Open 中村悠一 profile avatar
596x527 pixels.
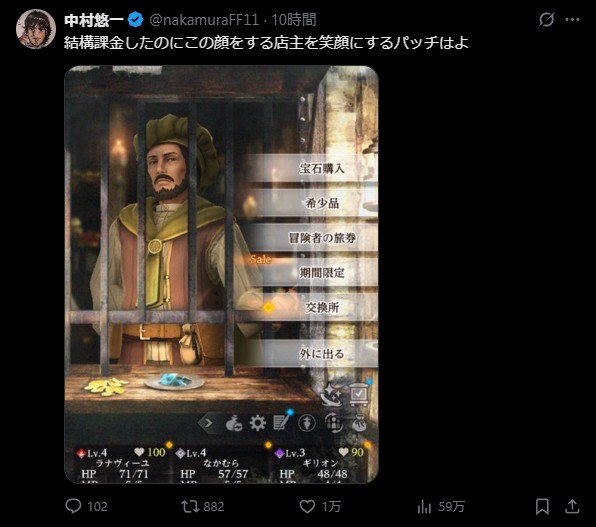(36, 29)
